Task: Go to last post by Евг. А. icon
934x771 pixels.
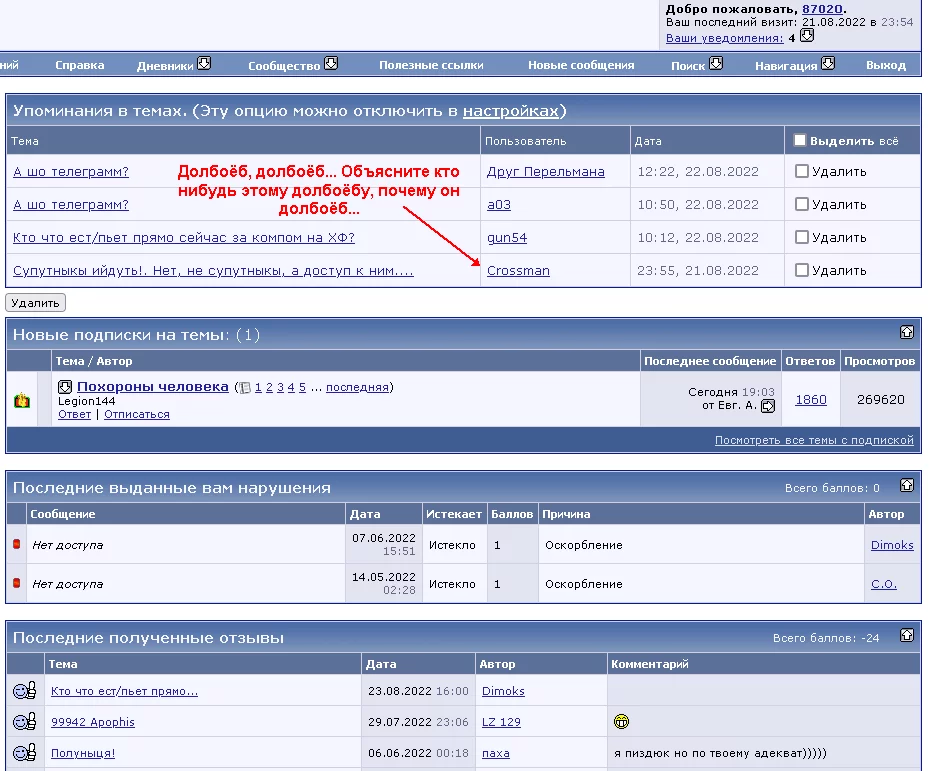Action: pyautogui.click(x=768, y=406)
